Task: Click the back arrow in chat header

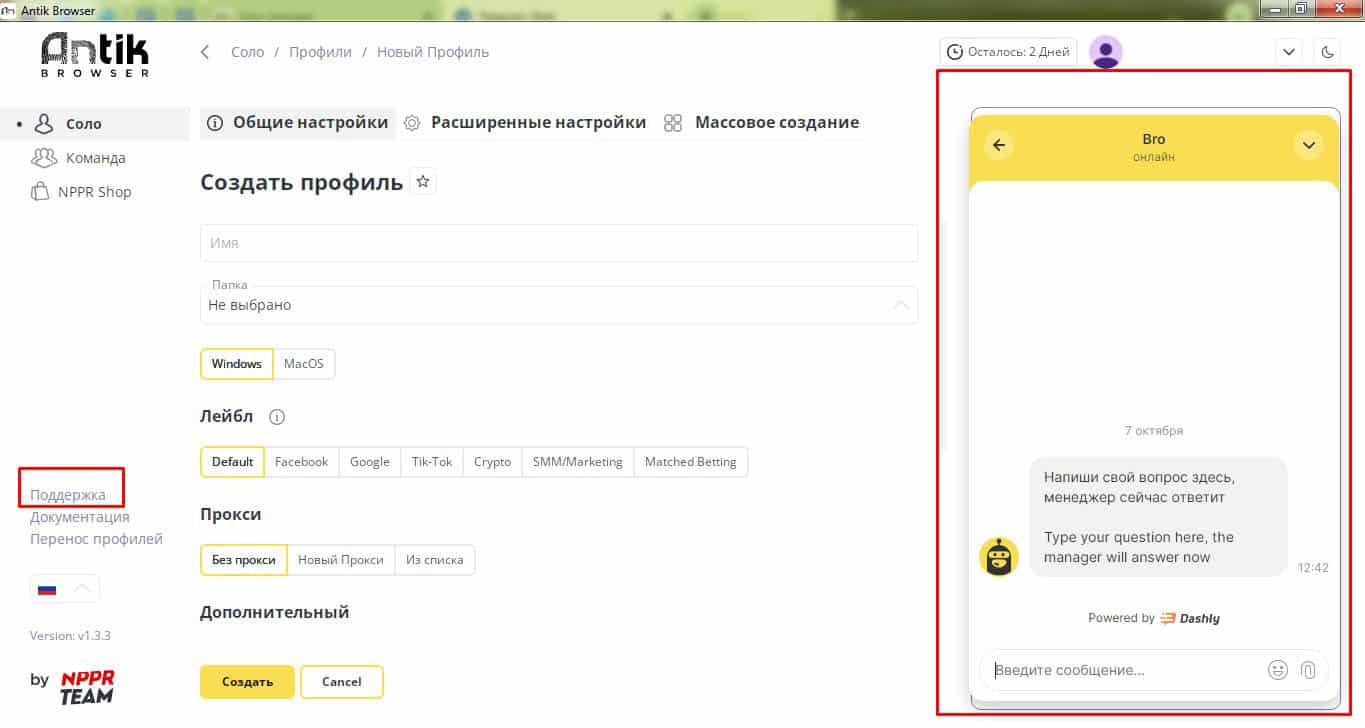Action: [998, 146]
